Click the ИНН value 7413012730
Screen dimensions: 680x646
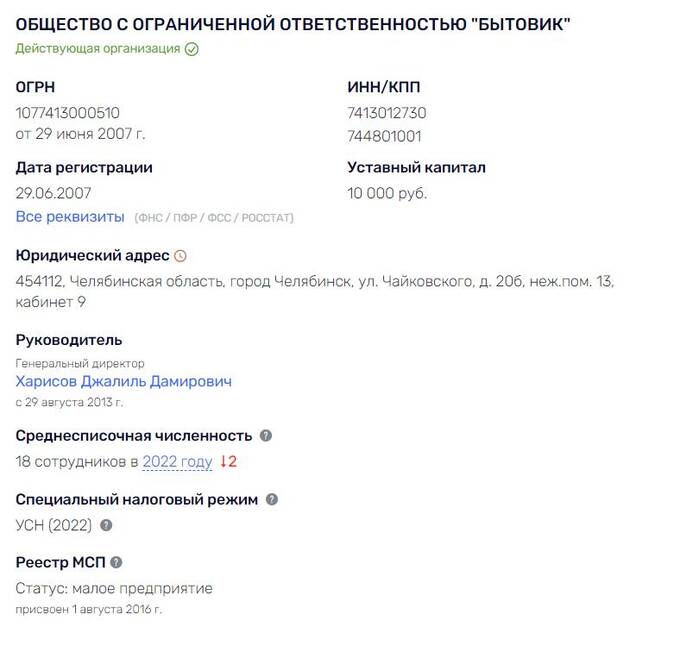coord(387,113)
